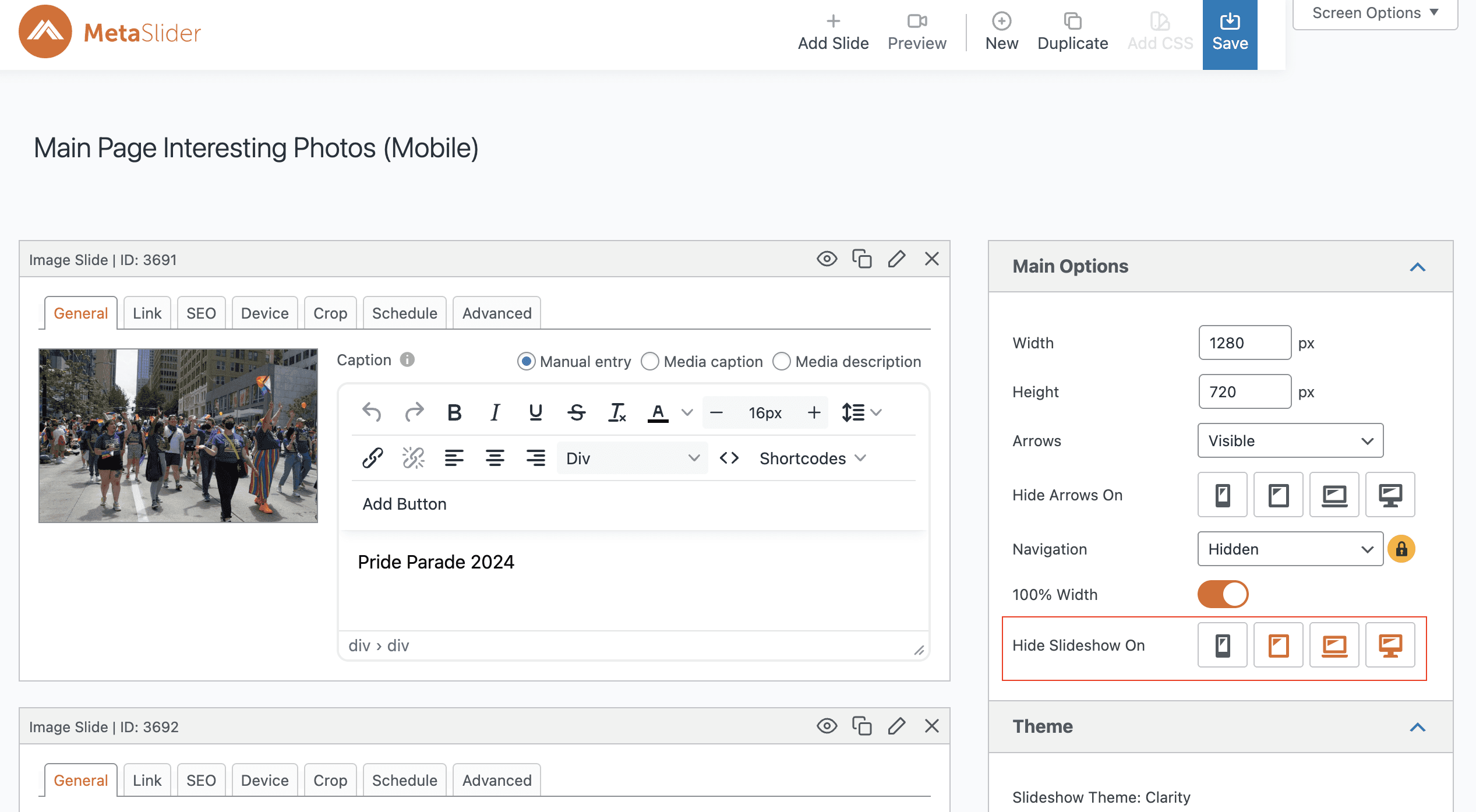Viewport: 1476px width, 812px height.
Task: Hide arrows on smartphone icon
Action: pyautogui.click(x=1222, y=495)
